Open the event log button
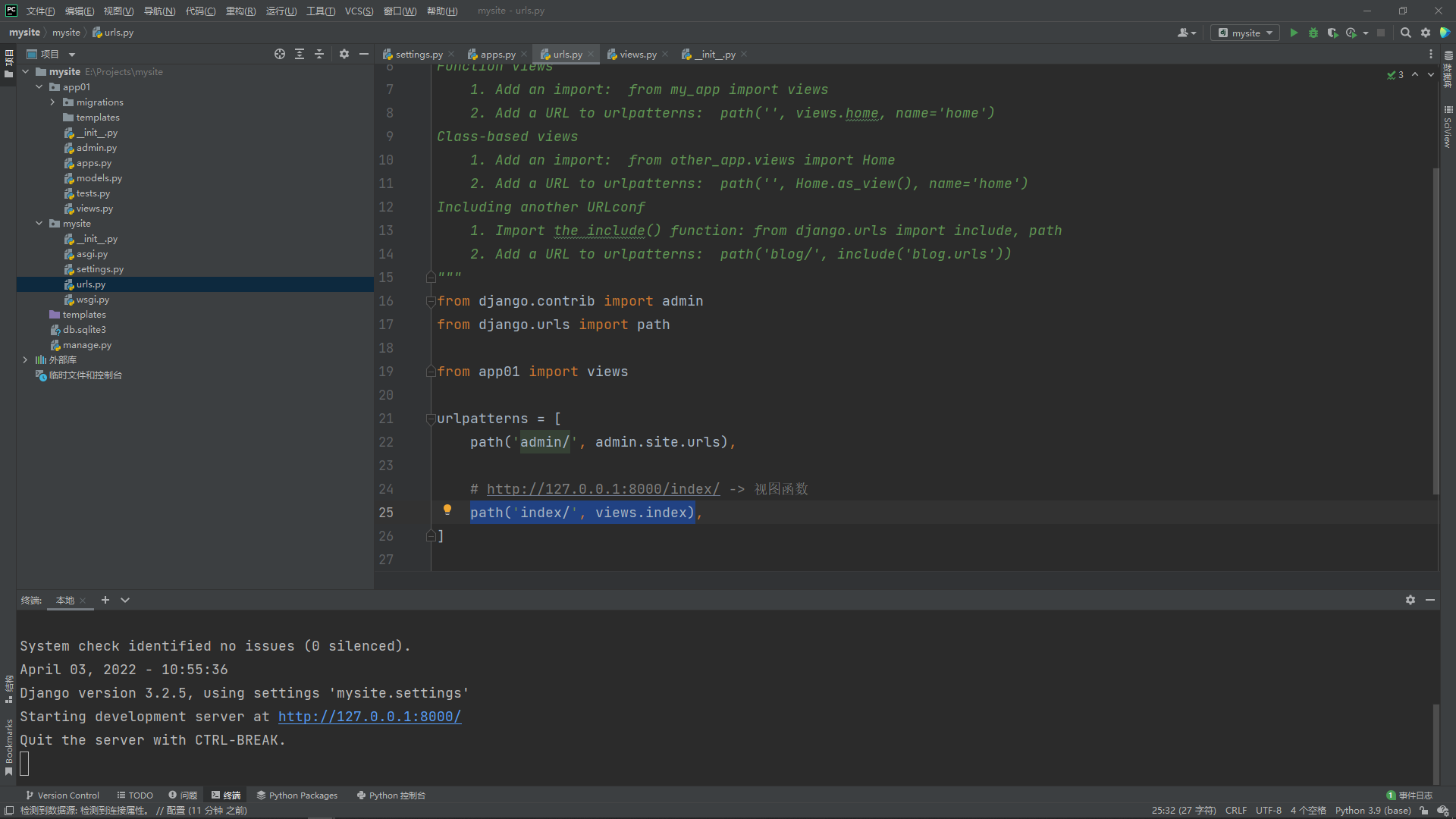Image resolution: width=1456 pixels, height=819 pixels. [x=1409, y=795]
